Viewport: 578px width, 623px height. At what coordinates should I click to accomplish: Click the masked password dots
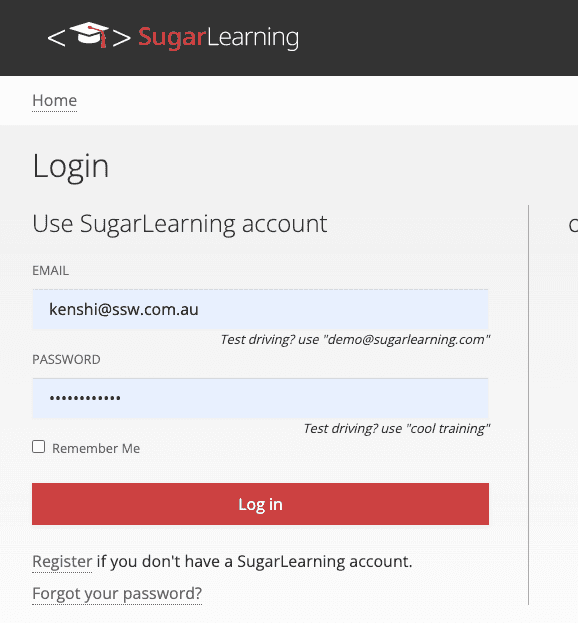click(x=85, y=398)
